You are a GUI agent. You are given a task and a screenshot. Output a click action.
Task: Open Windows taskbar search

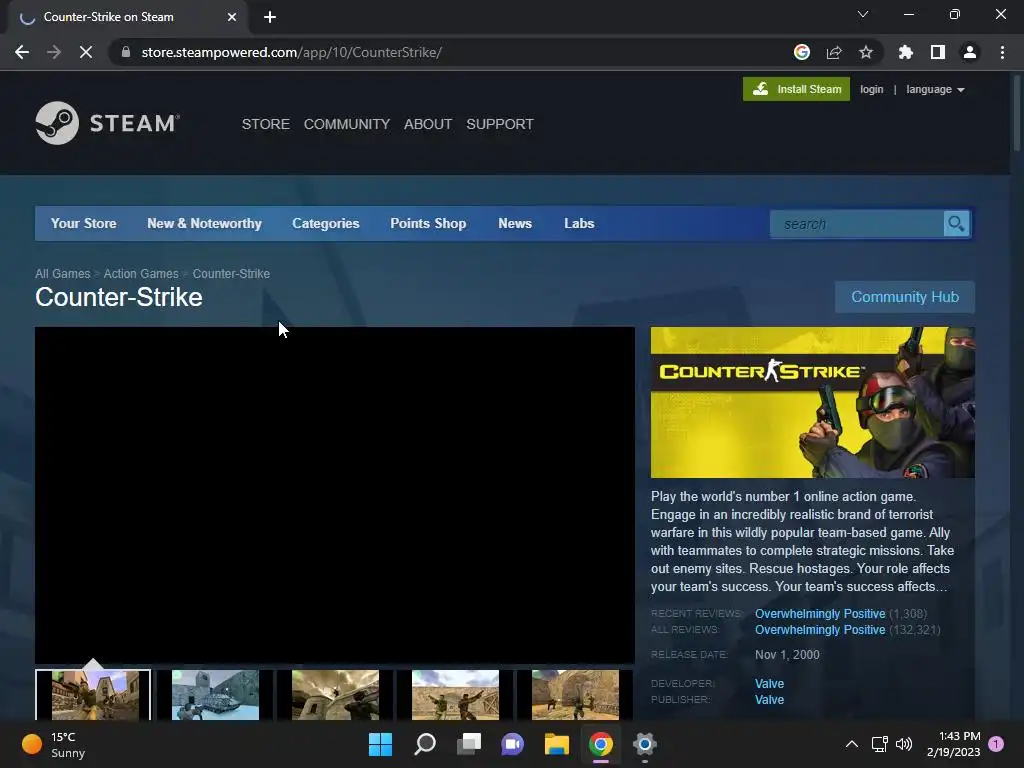click(424, 744)
